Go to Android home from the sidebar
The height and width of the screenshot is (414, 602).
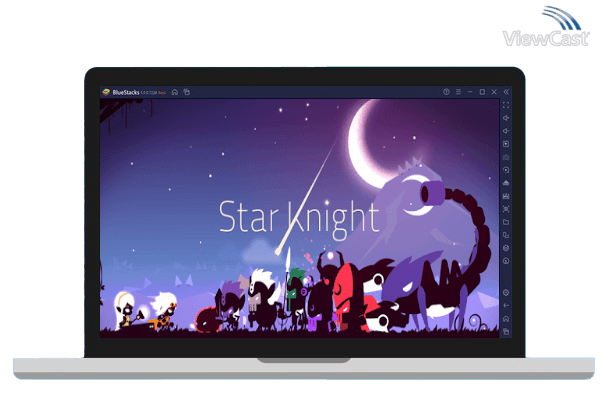tap(506, 319)
